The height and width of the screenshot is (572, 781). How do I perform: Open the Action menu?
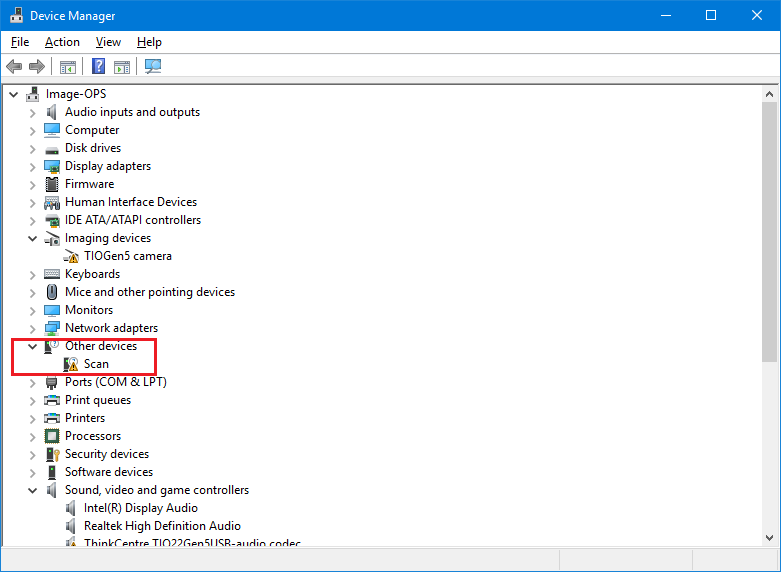click(62, 42)
